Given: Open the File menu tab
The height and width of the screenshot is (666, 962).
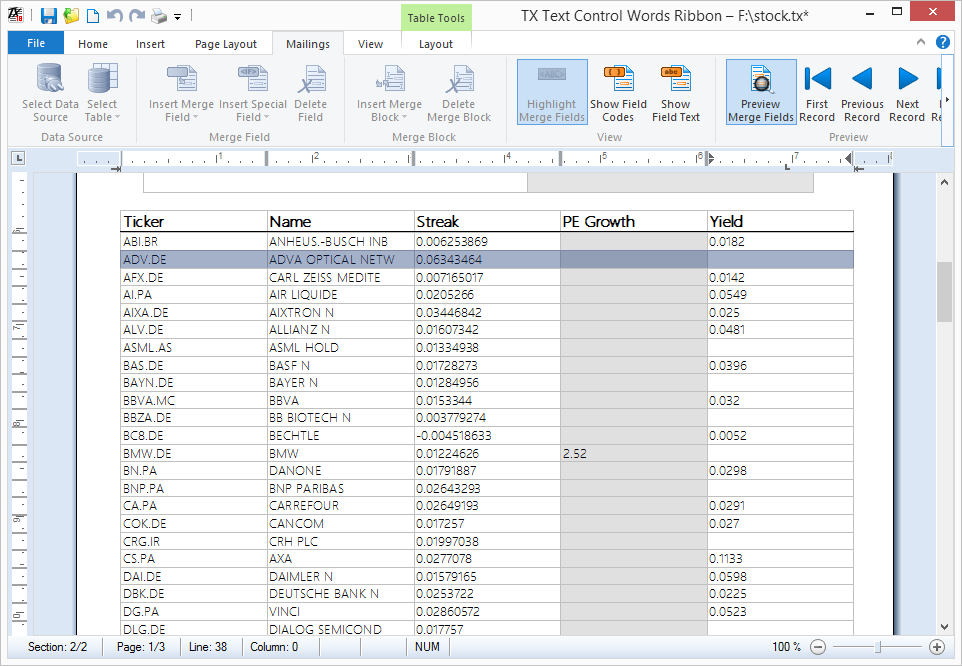Looking at the screenshot, I should [36, 43].
